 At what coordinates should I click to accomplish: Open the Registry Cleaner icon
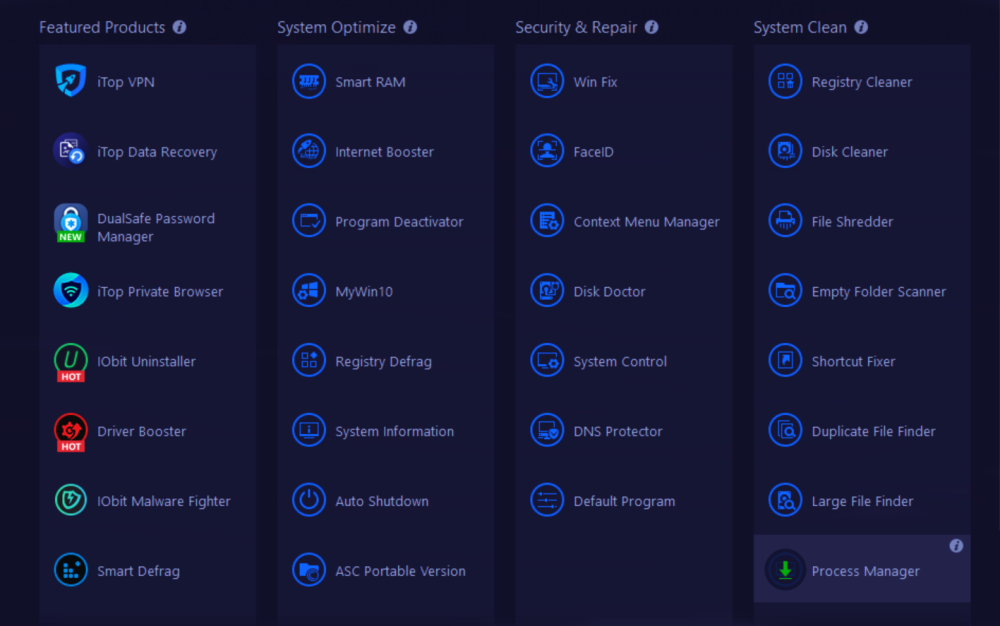coord(785,81)
